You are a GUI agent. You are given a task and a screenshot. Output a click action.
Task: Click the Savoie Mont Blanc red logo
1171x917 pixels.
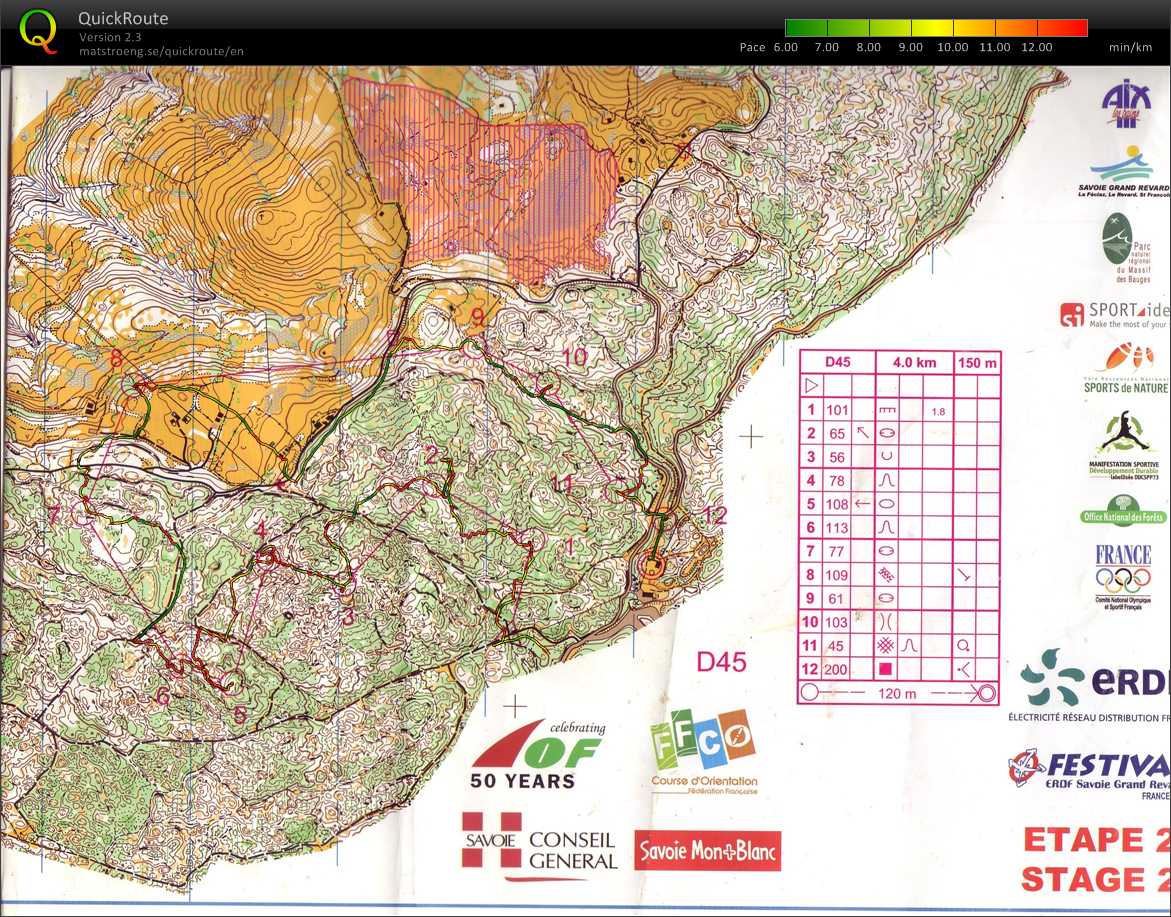coord(707,851)
